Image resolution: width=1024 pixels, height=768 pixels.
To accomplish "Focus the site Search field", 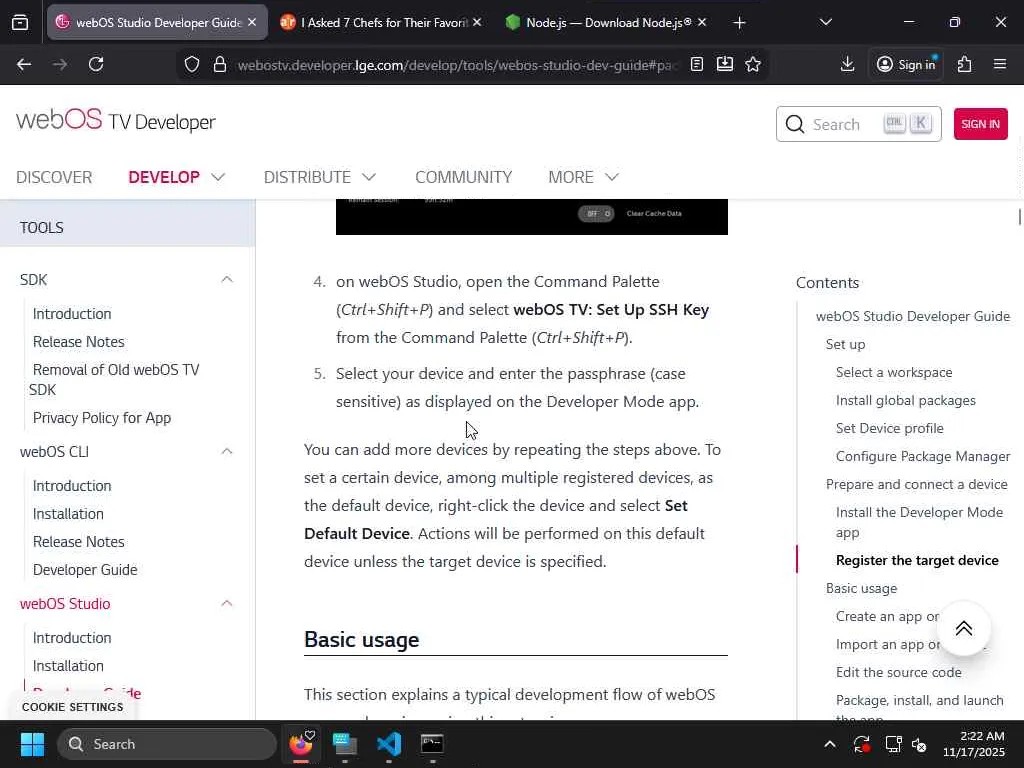I will [x=858, y=124].
